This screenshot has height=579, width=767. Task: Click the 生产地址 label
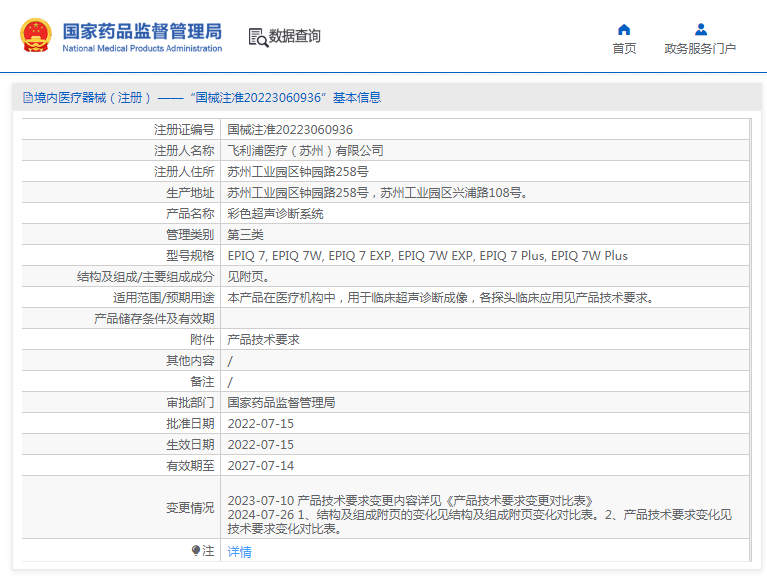click(x=190, y=193)
